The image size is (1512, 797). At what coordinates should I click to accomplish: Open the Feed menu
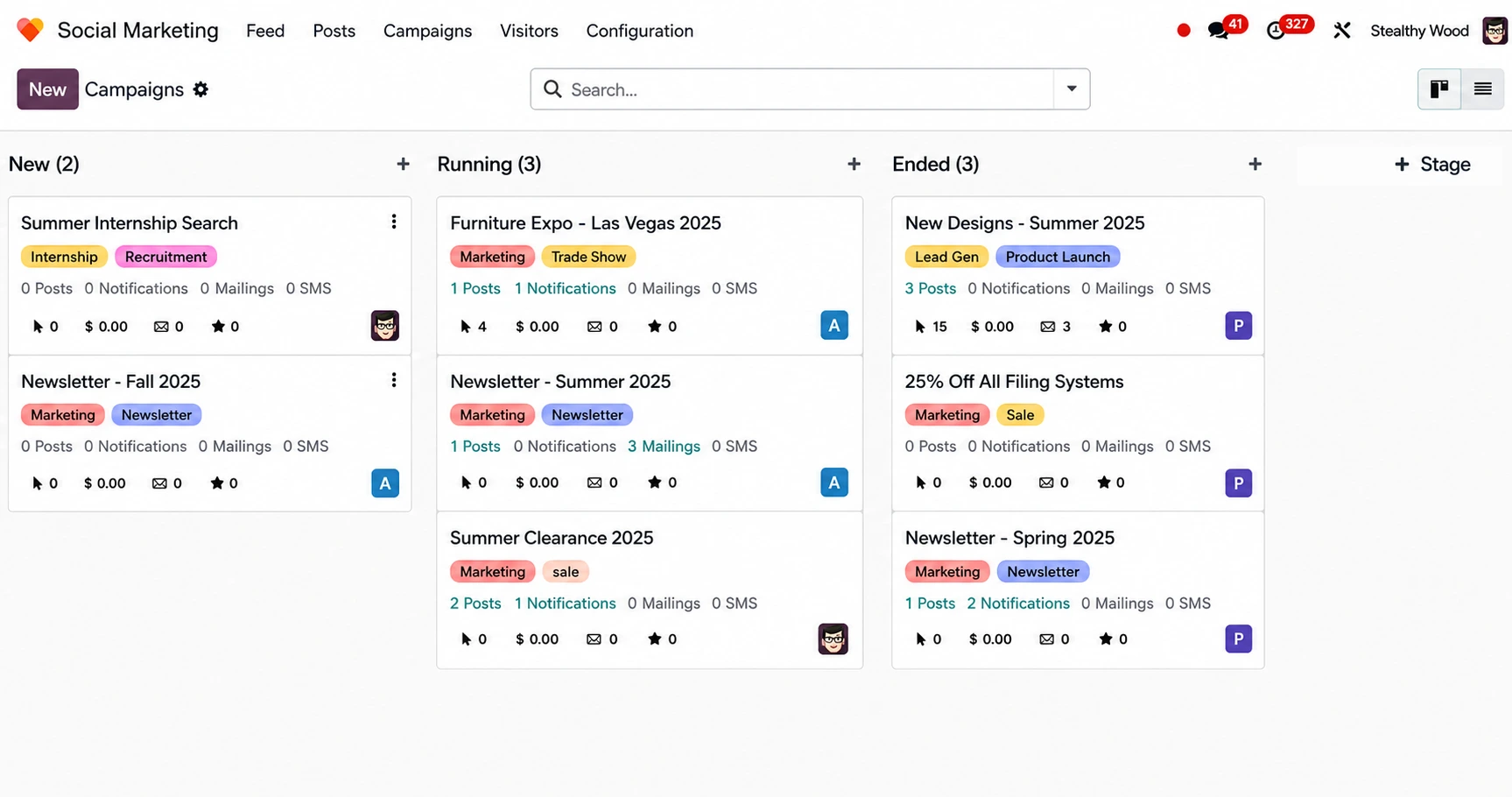(265, 31)
